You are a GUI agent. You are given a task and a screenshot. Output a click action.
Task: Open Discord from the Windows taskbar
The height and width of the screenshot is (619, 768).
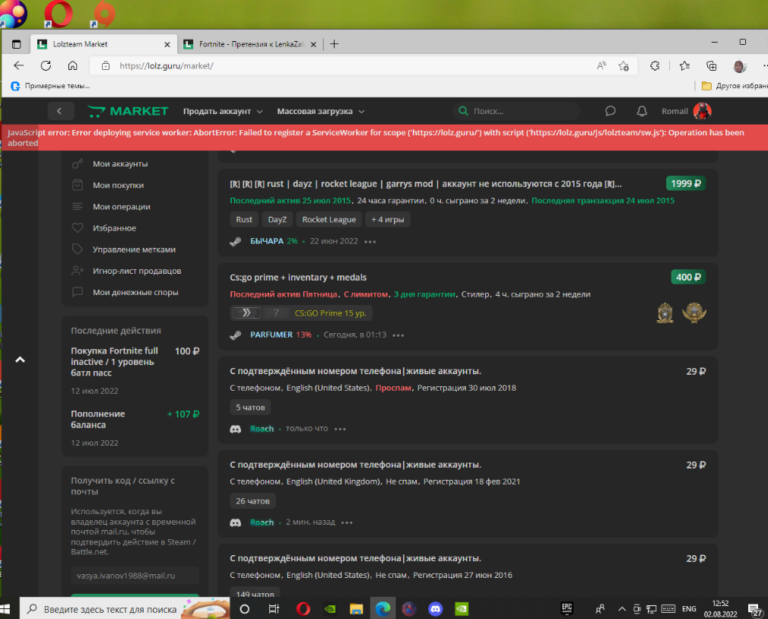(x=435, y=607)
